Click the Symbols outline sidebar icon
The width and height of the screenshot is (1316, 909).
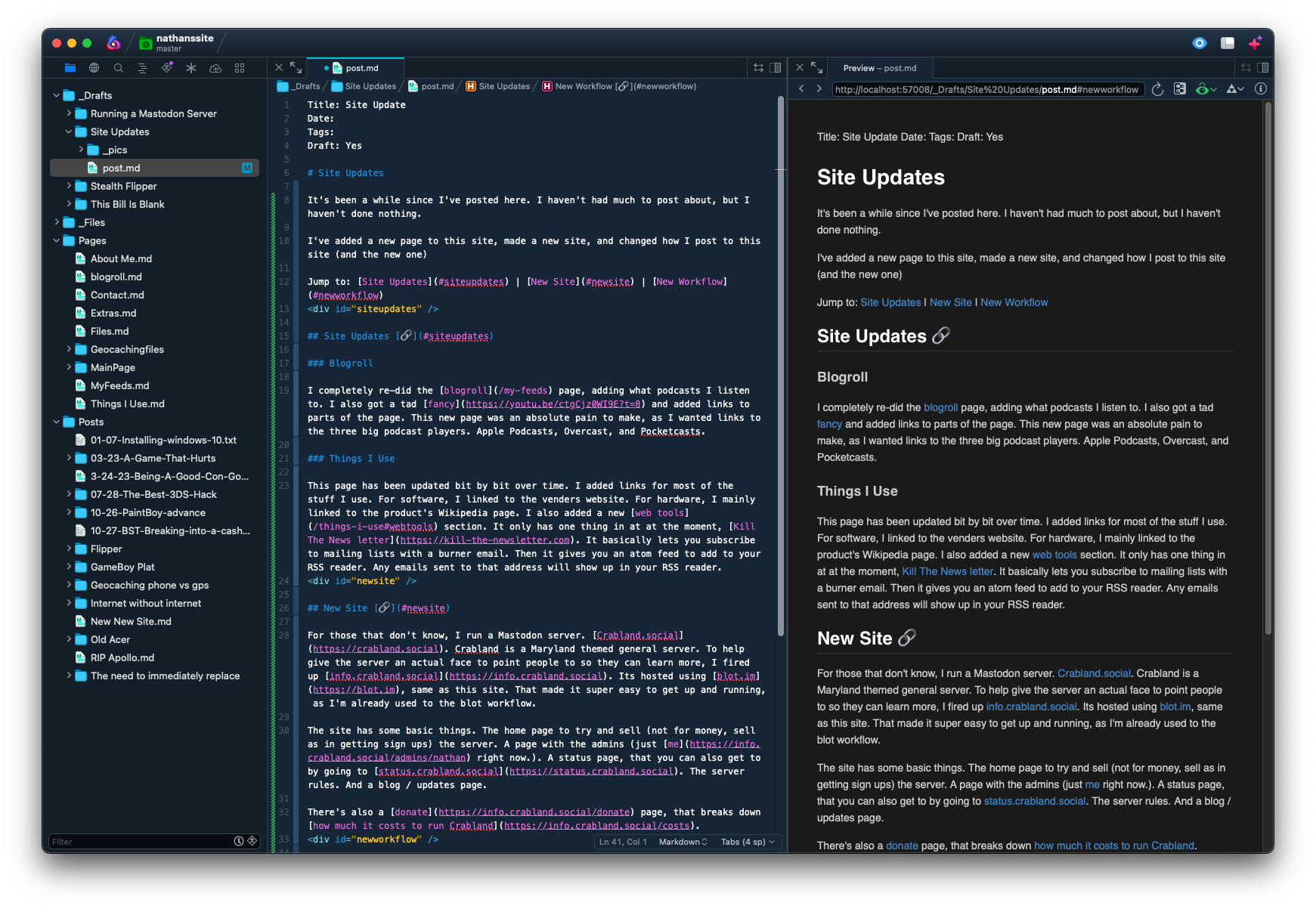pyautogui.click(x=142, y=68)
